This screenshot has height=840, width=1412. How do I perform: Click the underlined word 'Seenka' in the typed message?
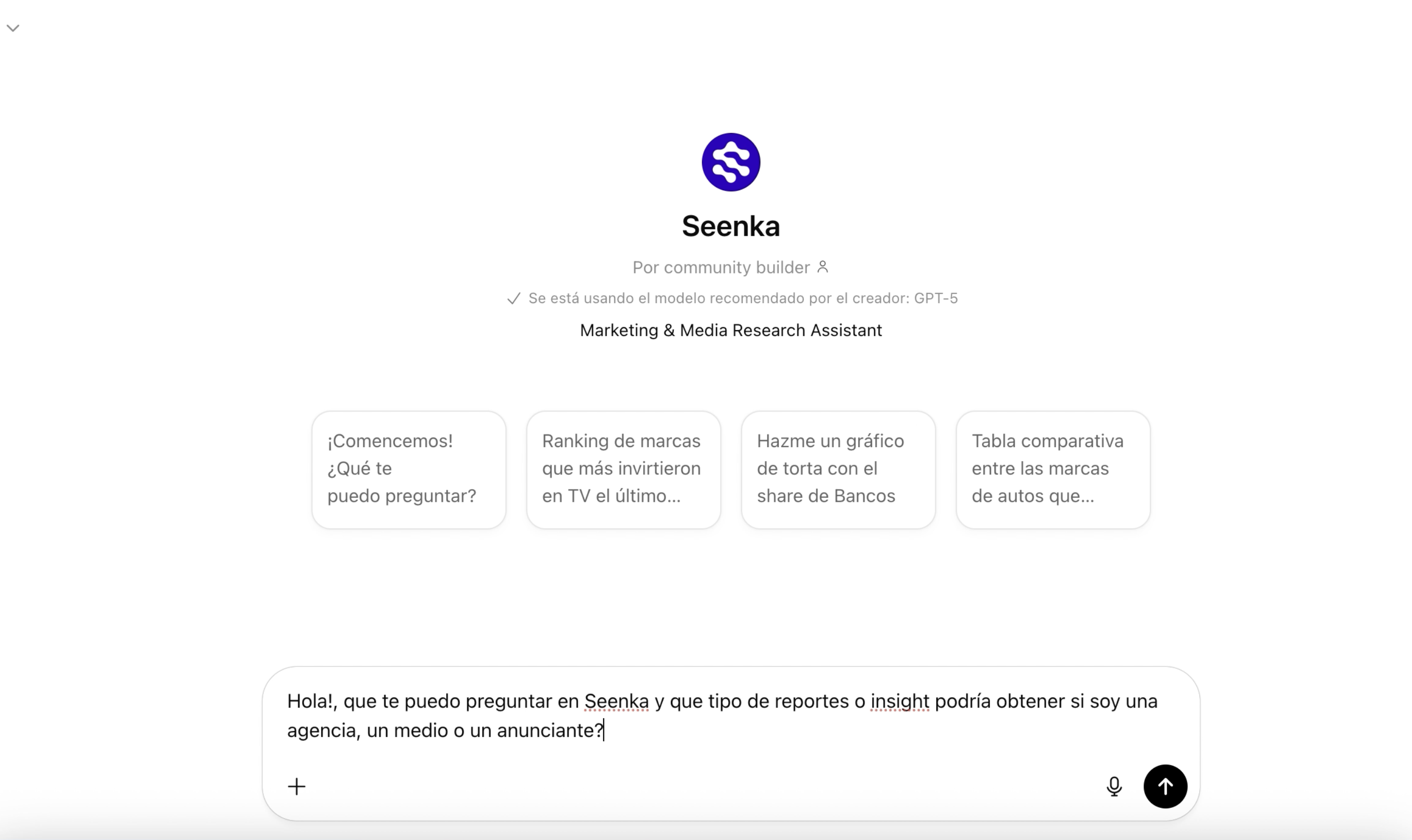[x=616, y=701]
